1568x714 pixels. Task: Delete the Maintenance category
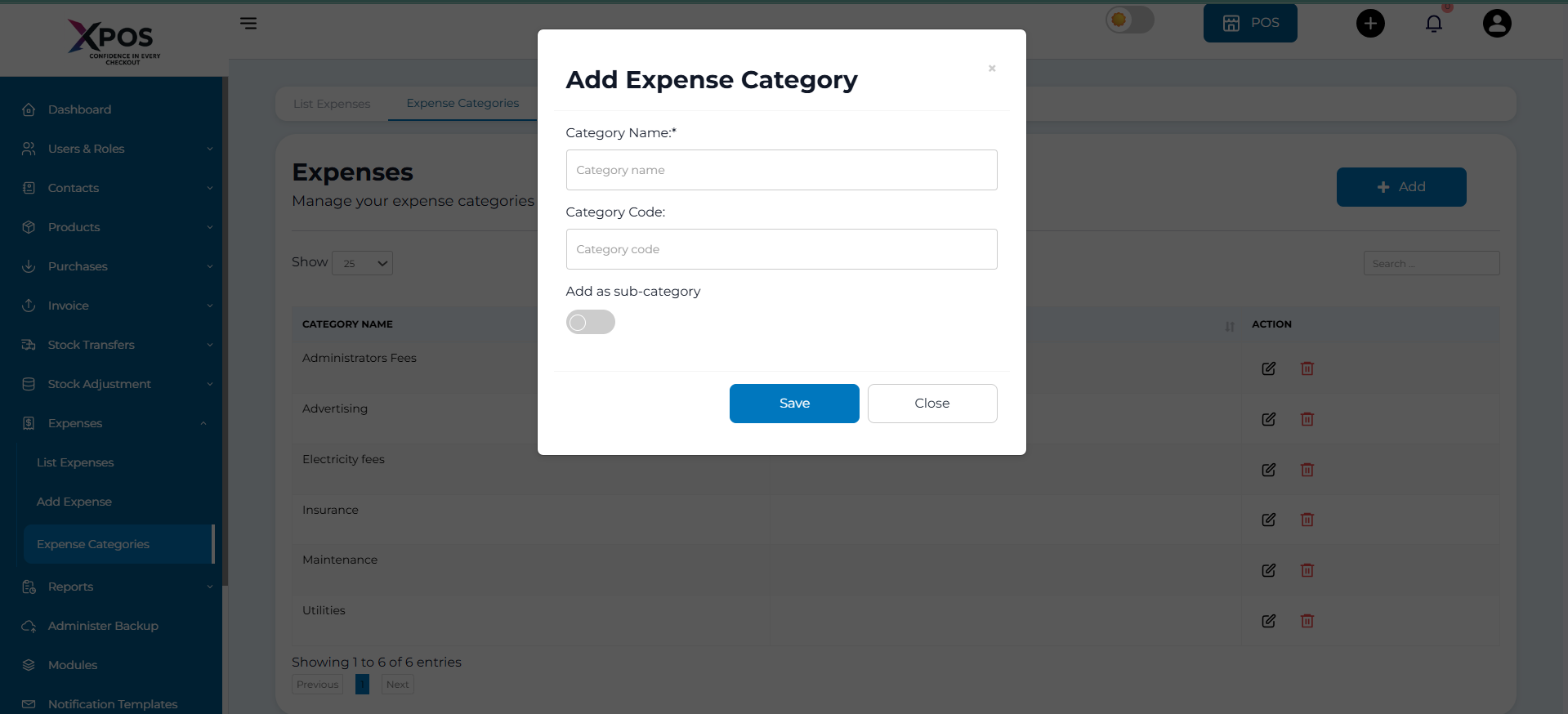[x=1307, y=570]
